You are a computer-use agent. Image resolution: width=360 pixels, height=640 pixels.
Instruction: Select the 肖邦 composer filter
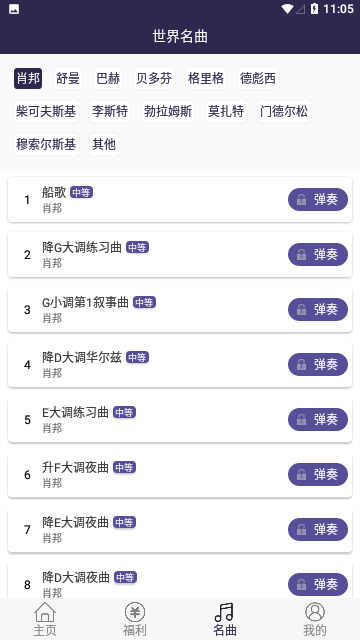coord(28,78)
